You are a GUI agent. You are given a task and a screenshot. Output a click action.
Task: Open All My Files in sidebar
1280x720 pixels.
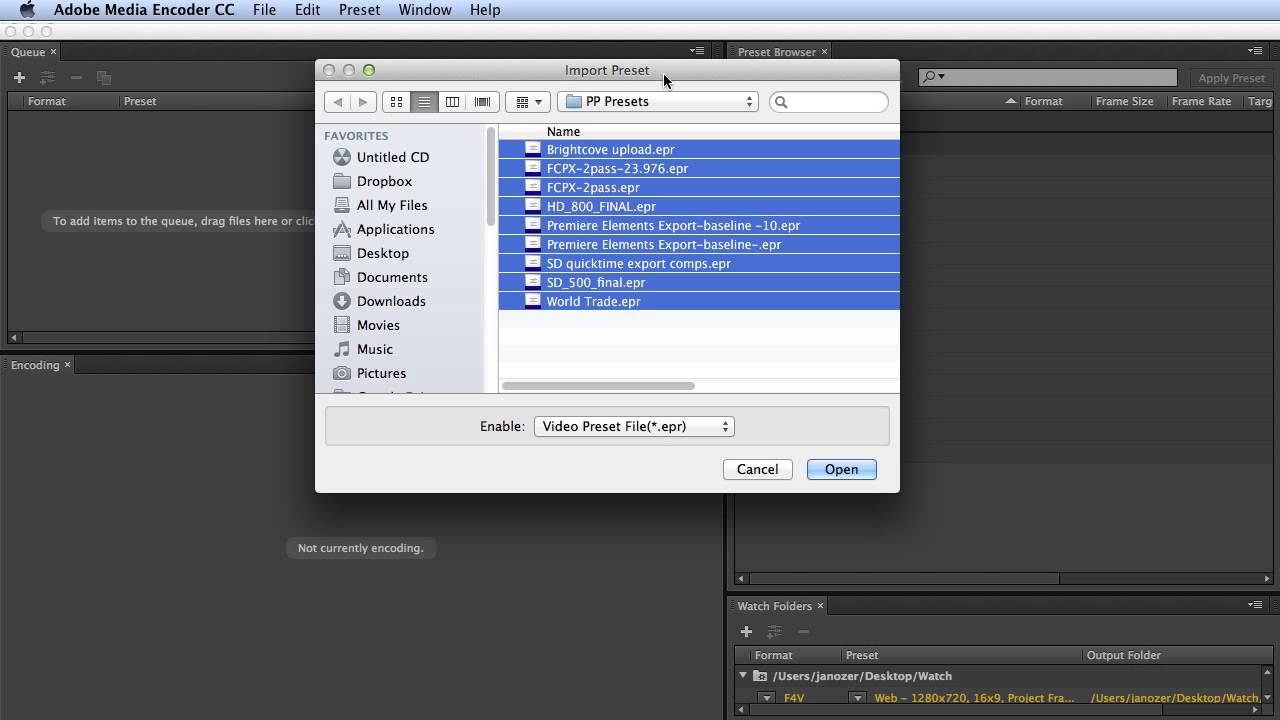click(x=392, y=205)
